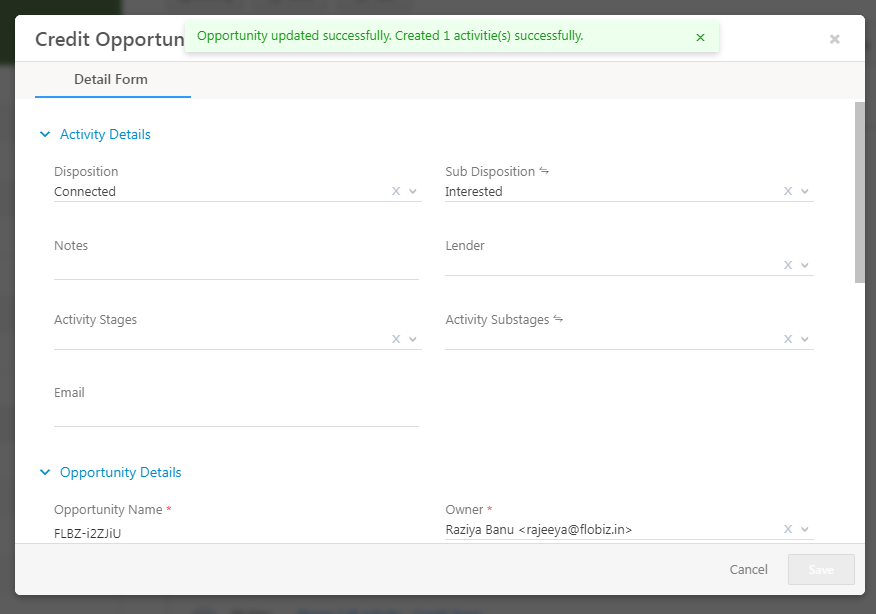Click the form's vertical scrollbar

860,190
